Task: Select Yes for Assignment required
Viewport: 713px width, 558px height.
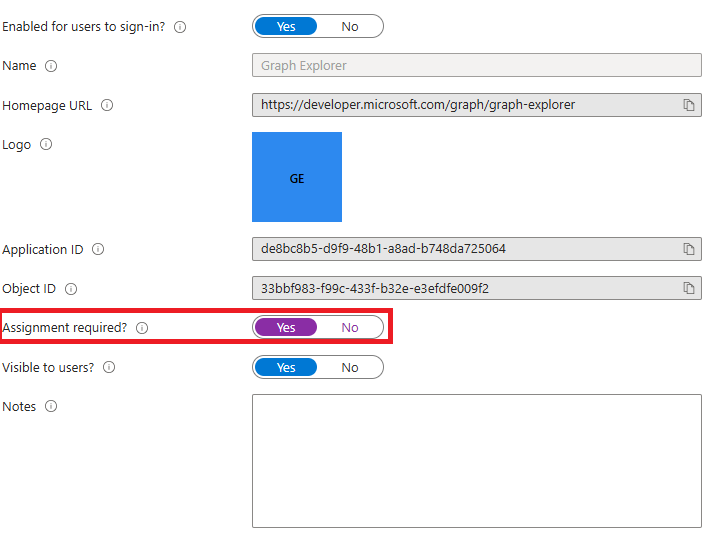Action: coord(286,327)
